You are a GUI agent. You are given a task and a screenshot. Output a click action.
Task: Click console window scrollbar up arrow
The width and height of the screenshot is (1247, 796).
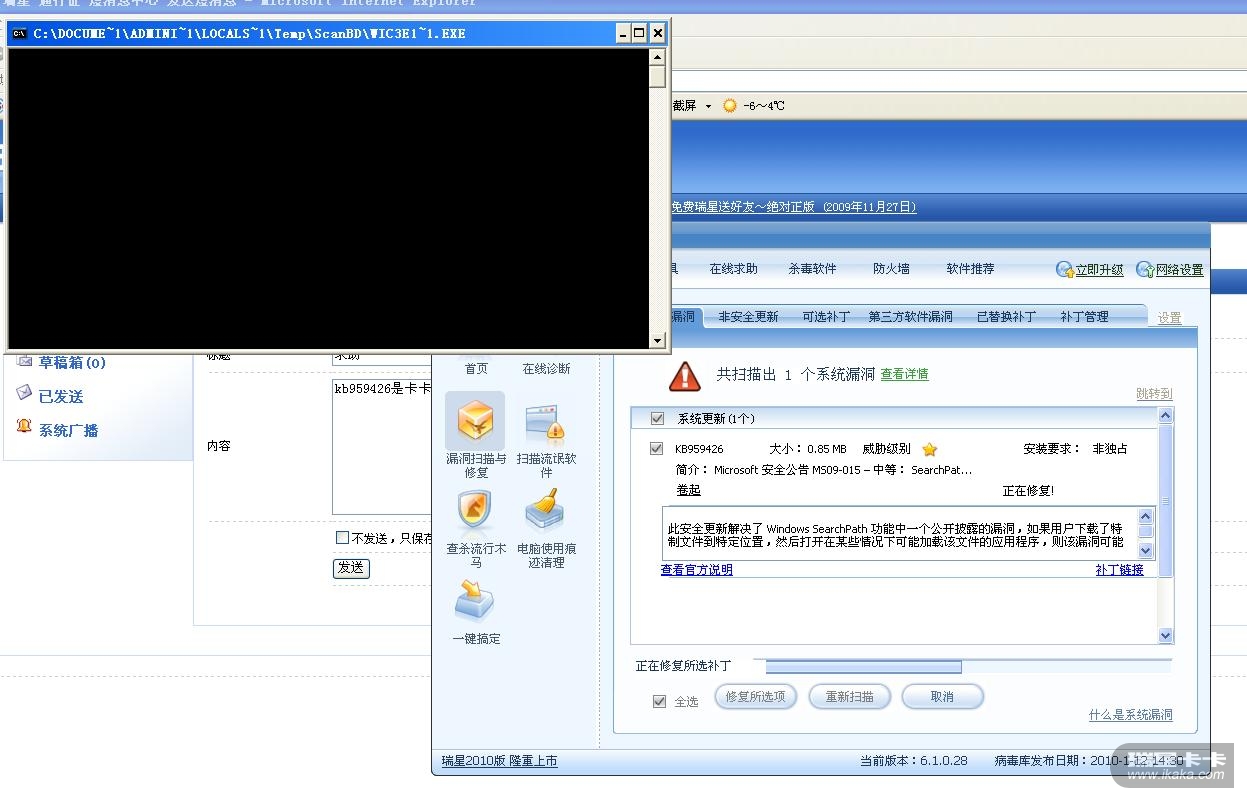pyautogui.click(x=657, y=56)
